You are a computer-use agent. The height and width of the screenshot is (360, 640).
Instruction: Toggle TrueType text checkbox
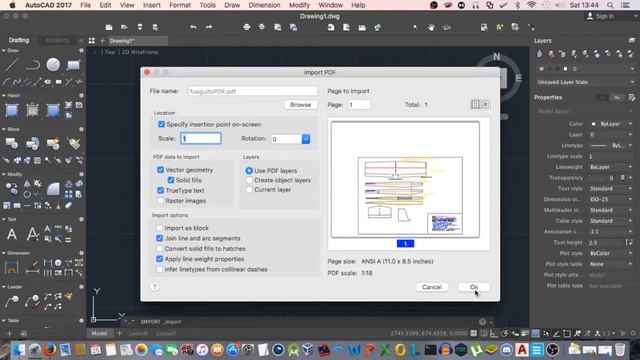(160, 190)
